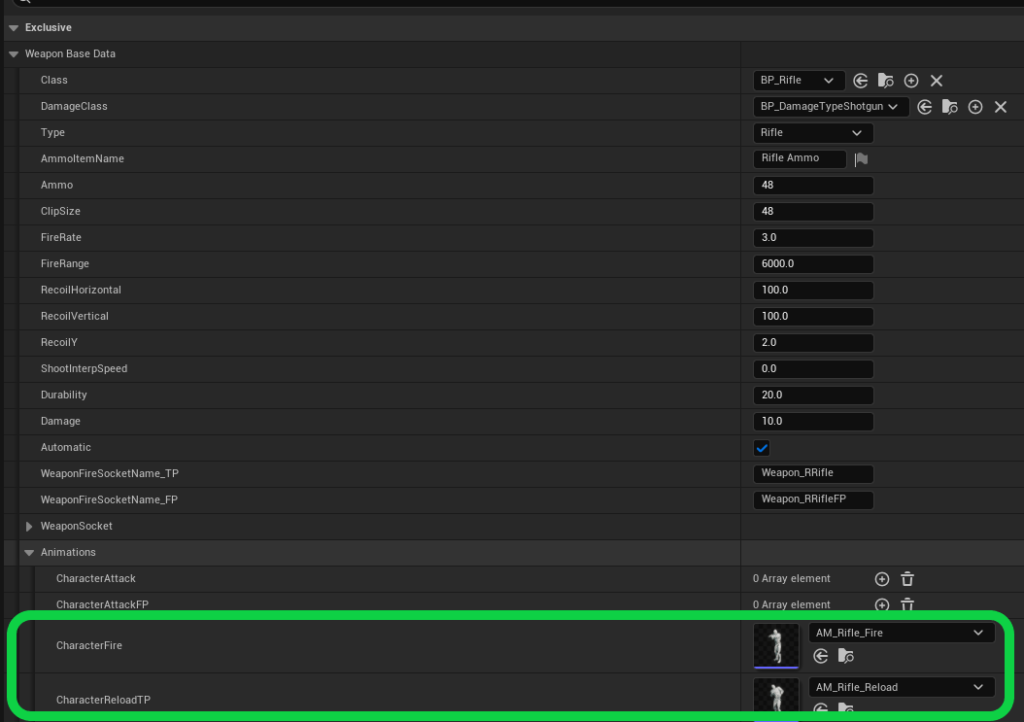Screen dimensions: 1024x722
Task: Click the flag icon beside AmmoItemName
Action: coord(861,159)
